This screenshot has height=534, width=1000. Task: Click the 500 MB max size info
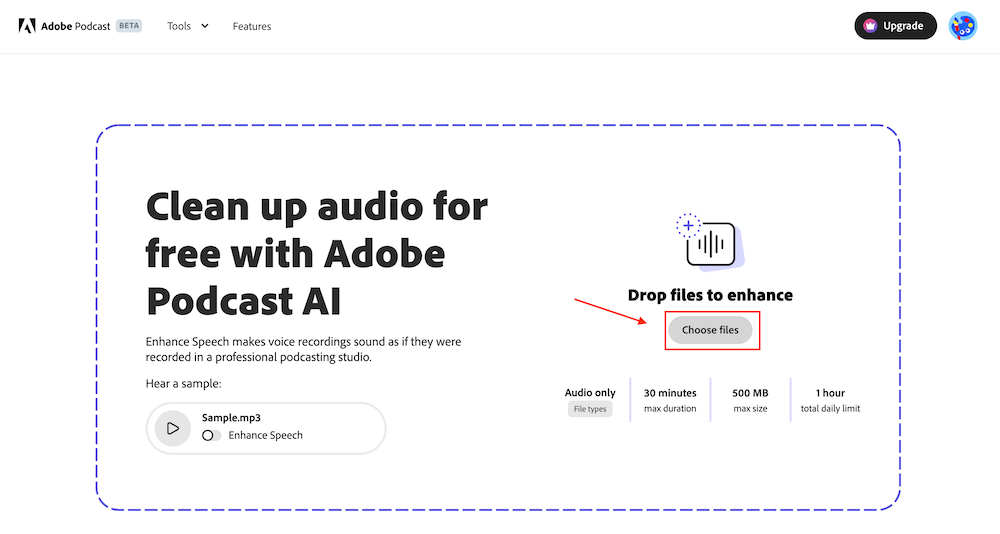click(750, 400)
